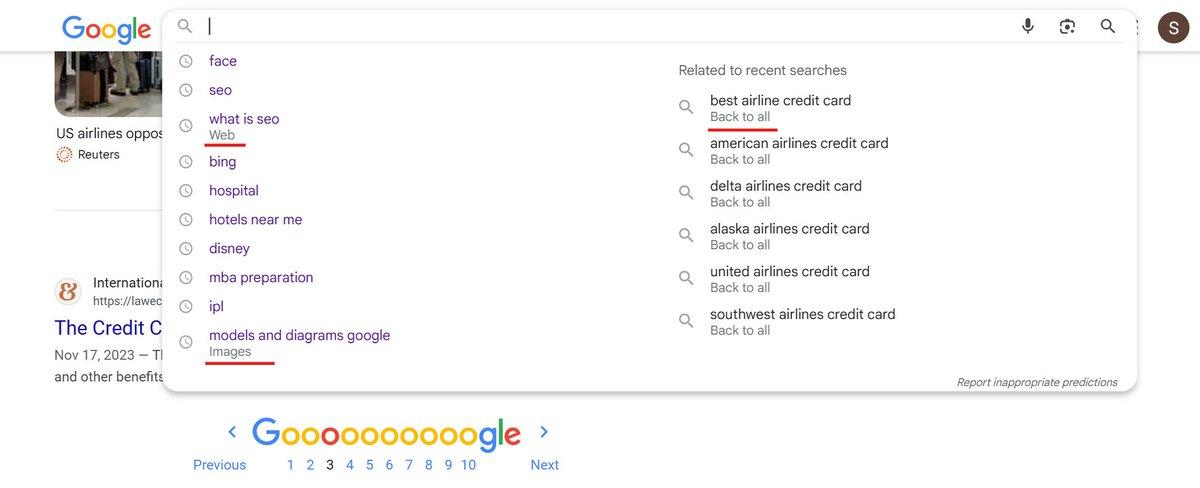The image size is (1200, 488).
Task: Go to previous page with the left chevron
Action: (232, 432)
